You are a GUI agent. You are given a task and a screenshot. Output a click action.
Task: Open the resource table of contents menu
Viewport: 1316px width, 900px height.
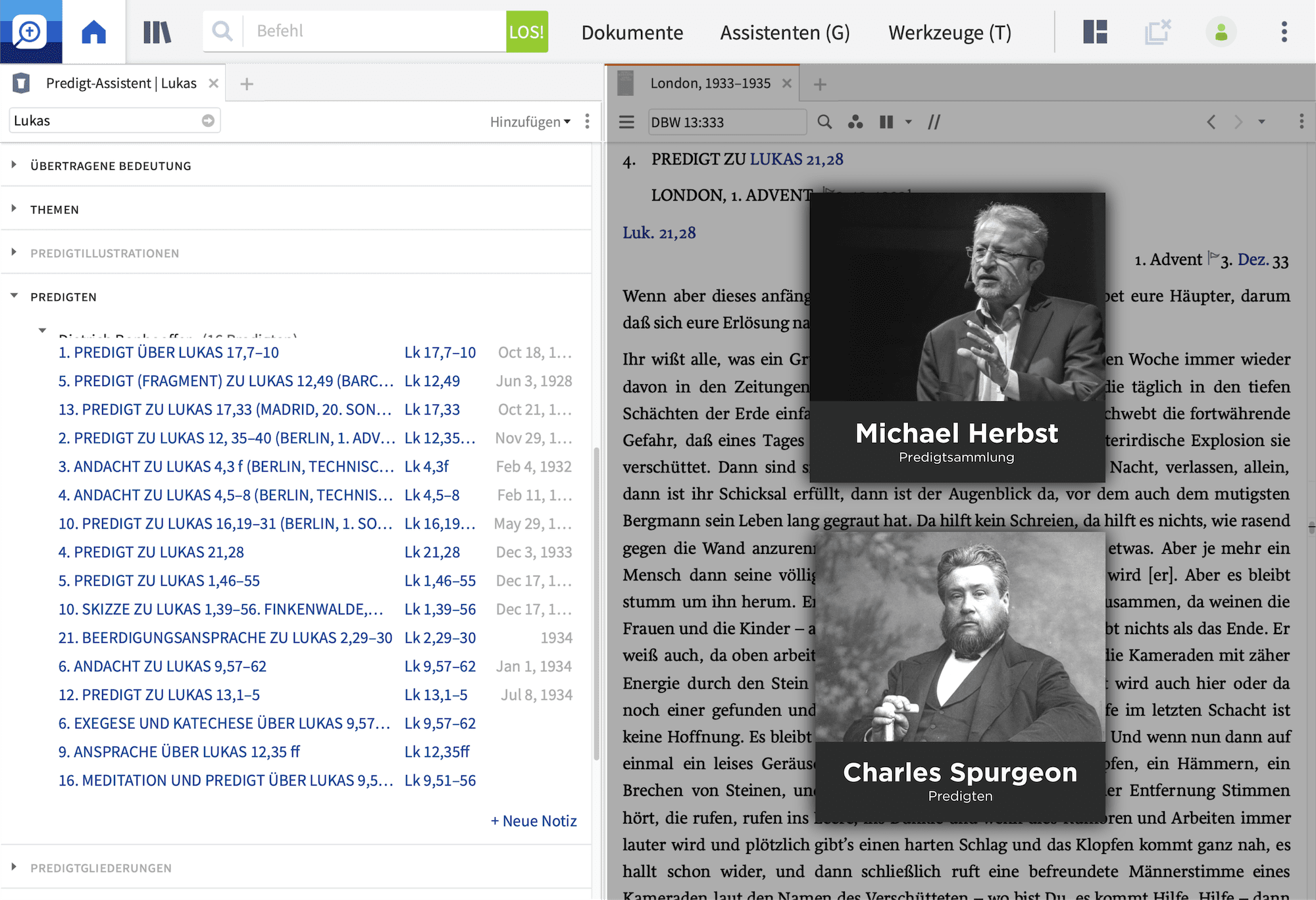click(626, 122)
